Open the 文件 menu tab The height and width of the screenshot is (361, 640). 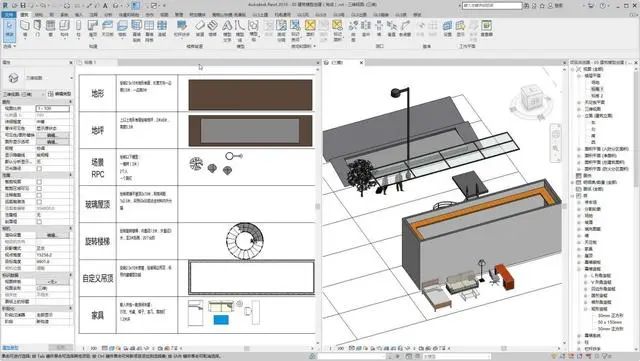[8, 15]
